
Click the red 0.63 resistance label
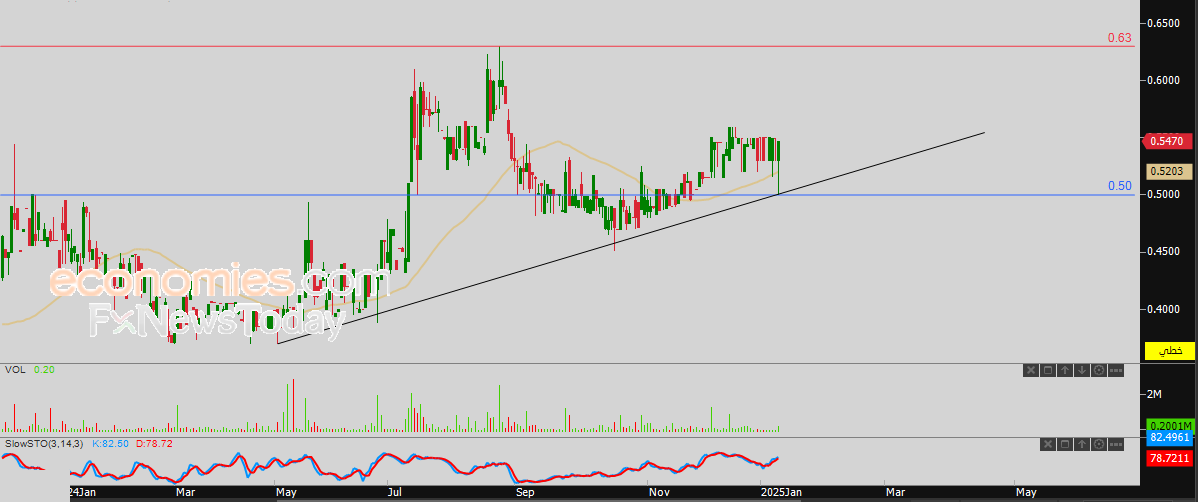point(1120,38)
